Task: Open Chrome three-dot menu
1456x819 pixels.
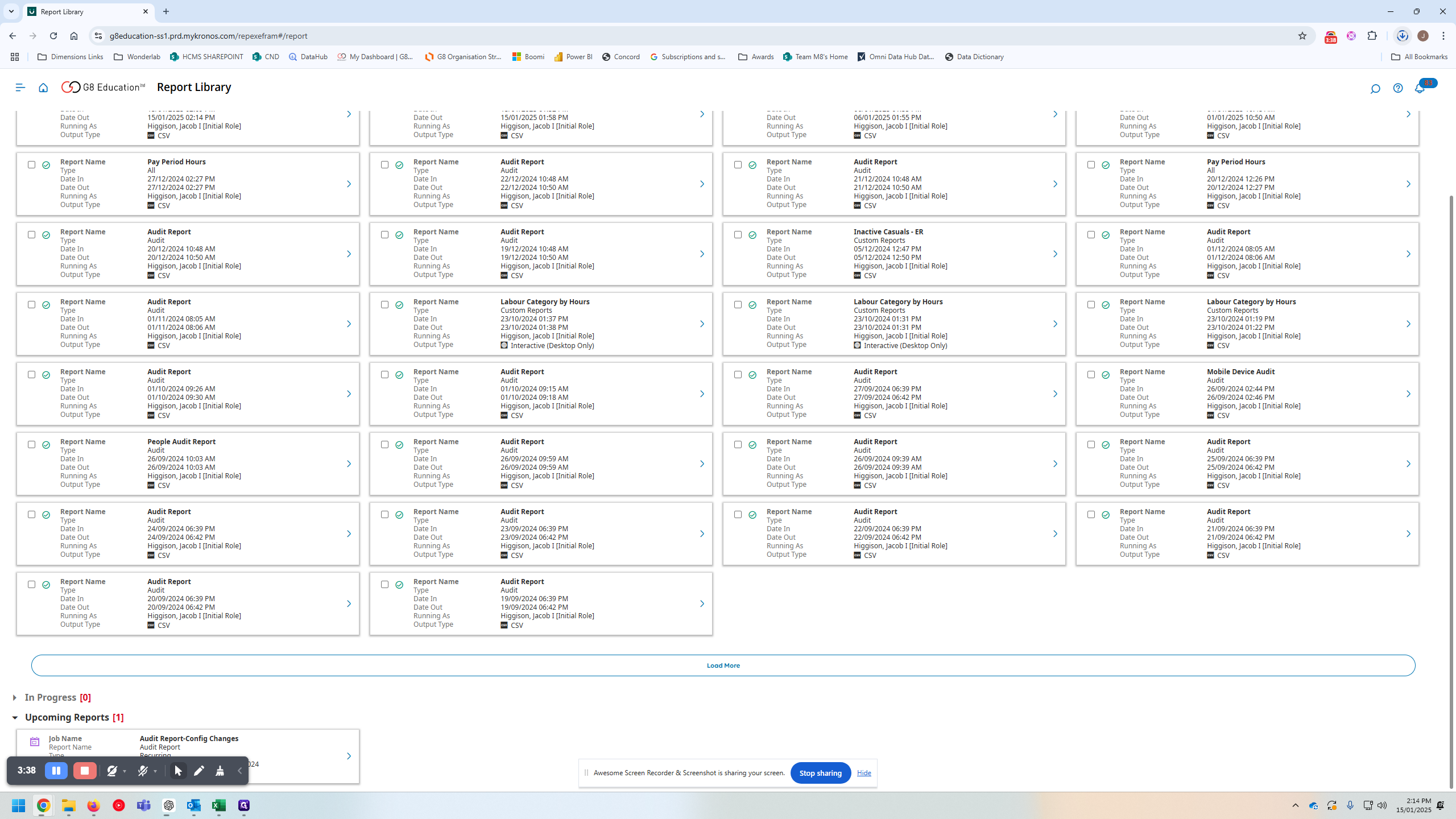Action: (x=1443, y=36)
